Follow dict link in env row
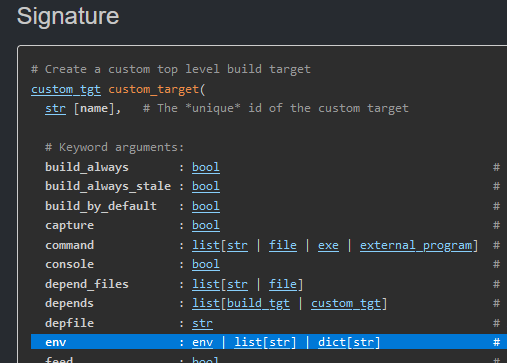Viewport: 507px width, 363px height. 332,342
